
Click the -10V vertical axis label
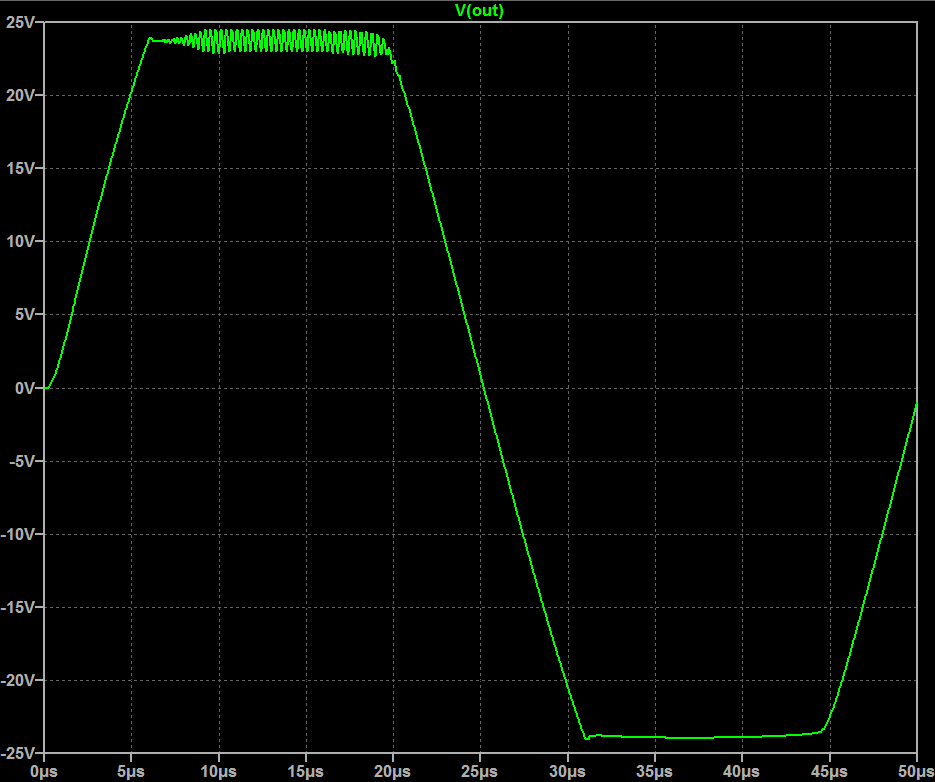click(x=18, y=534)
